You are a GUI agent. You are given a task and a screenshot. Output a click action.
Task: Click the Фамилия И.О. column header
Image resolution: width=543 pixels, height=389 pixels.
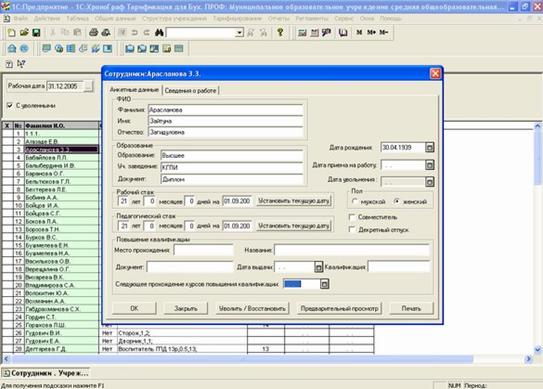(x=61, y=125)
